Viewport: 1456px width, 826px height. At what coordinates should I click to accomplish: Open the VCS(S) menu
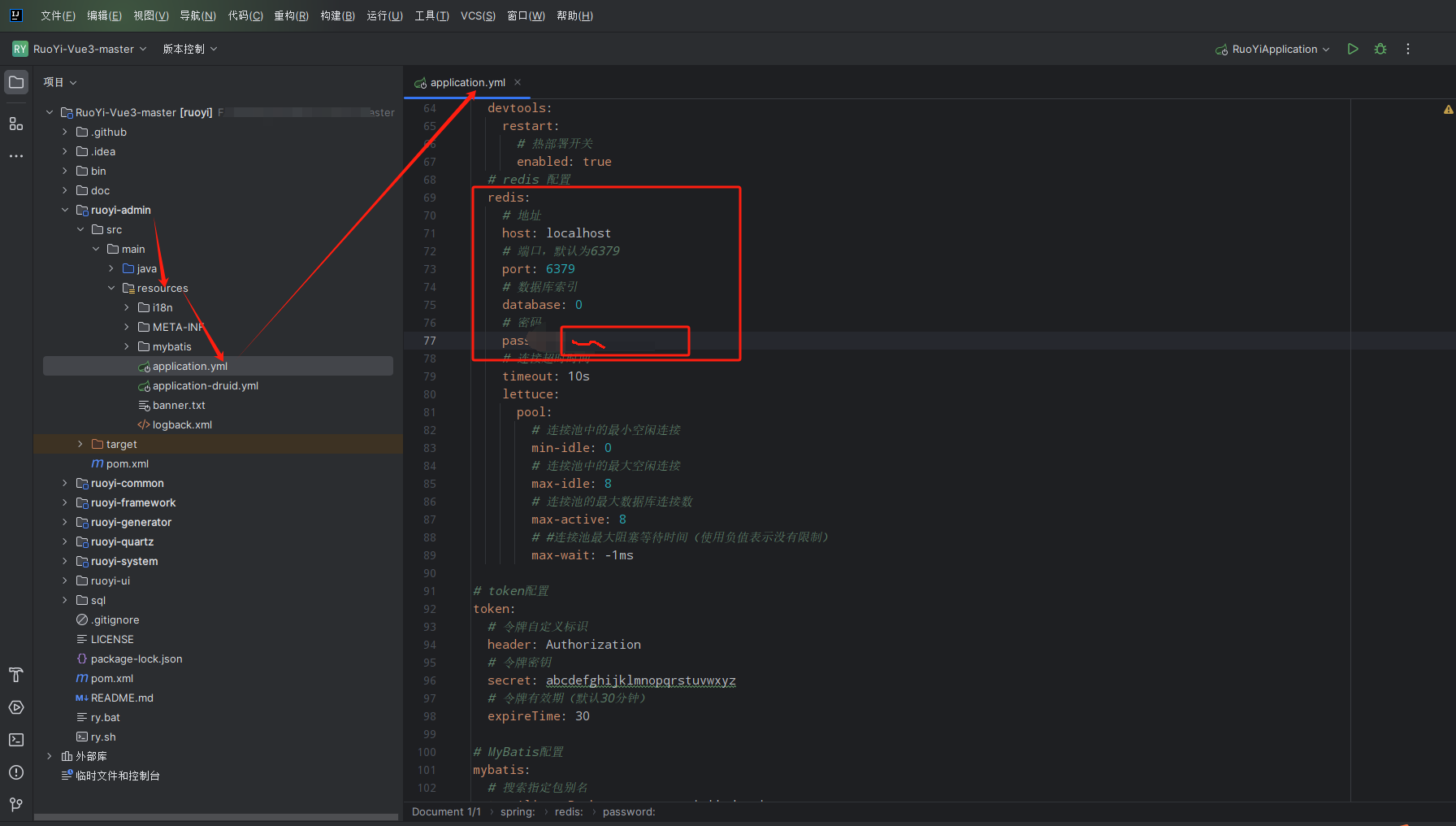coord(478,15)
